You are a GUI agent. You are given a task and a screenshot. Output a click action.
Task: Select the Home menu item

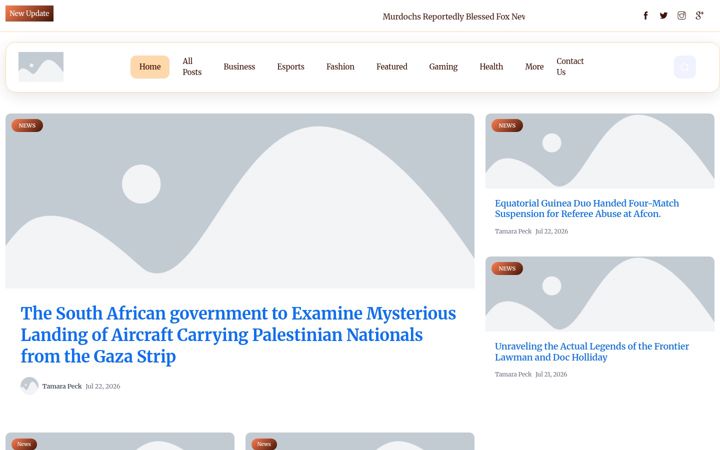[150, 67]
